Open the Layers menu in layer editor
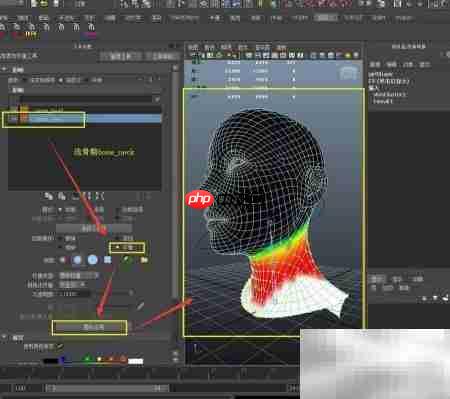450x399 pixels. tap(374, 287)
